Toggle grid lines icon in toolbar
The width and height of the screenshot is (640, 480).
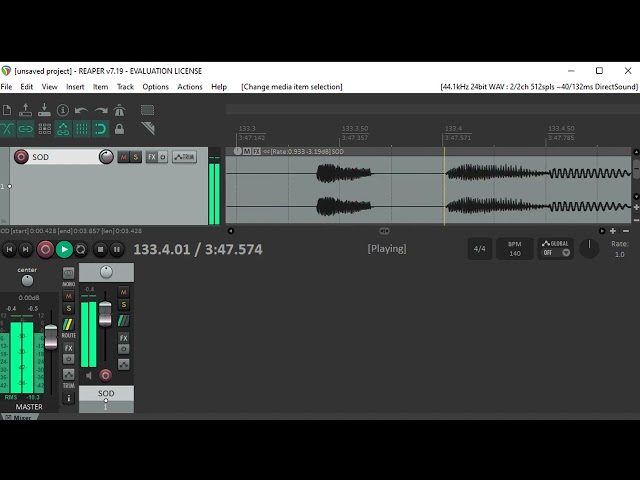(x=82, y=129)
